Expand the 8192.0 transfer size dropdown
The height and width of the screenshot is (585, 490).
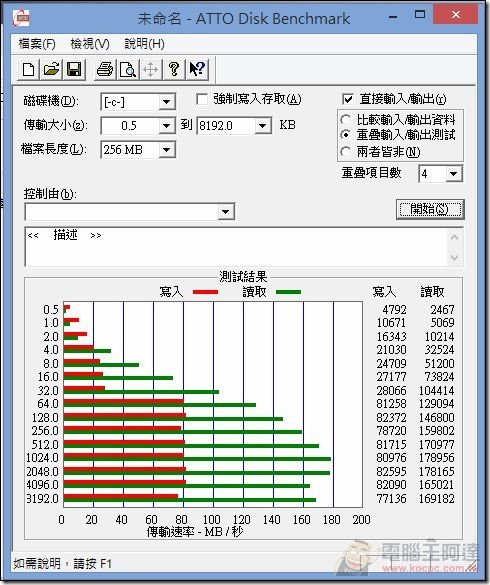(263, 126)
